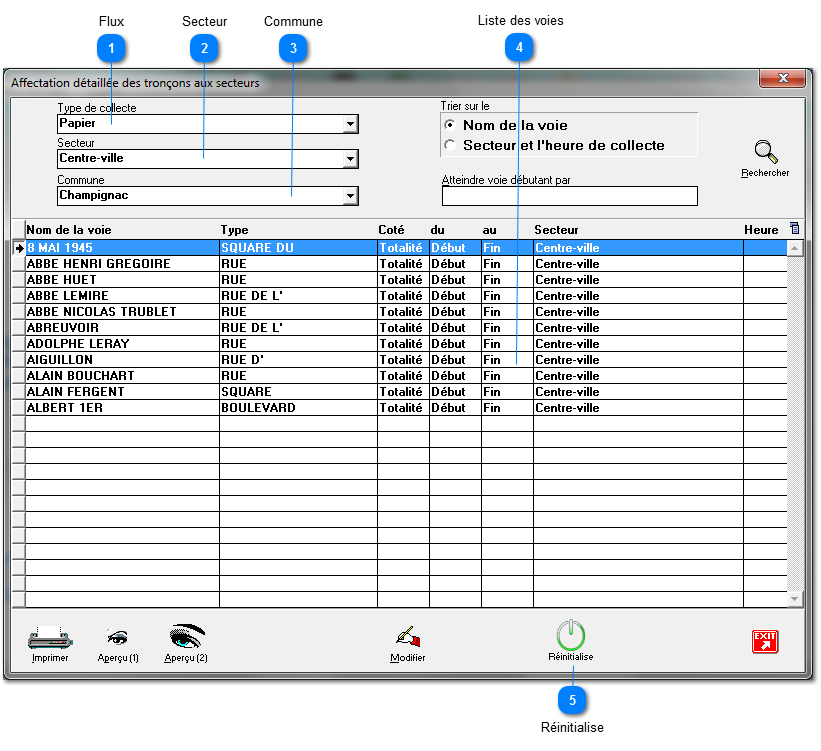Select the ALBERT 1ER street row
The width and height of the screenshot is (821, 751).
[x=65, y=408]
